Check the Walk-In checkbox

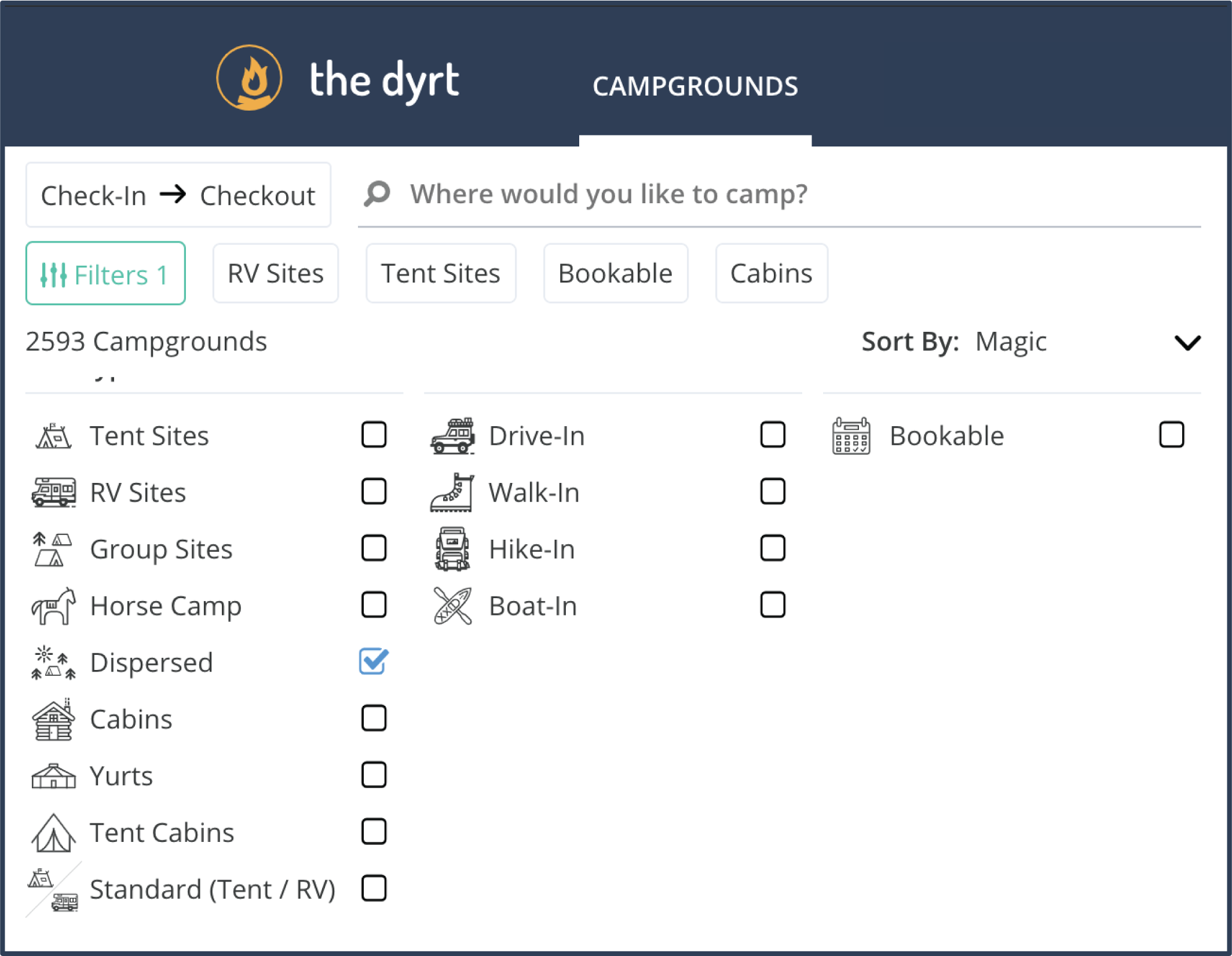(773, 492)
